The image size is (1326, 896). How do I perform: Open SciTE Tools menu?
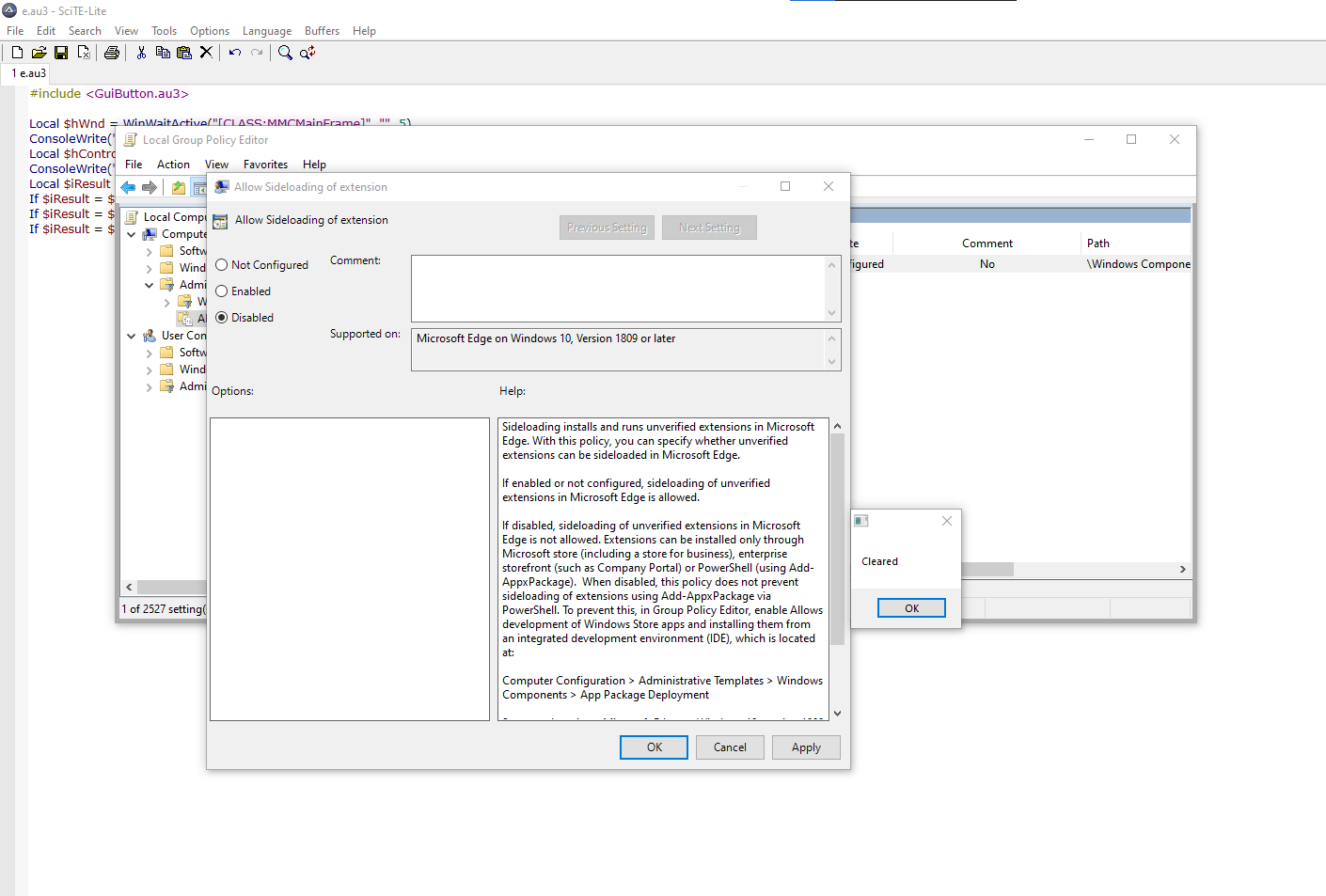(164, 31)
